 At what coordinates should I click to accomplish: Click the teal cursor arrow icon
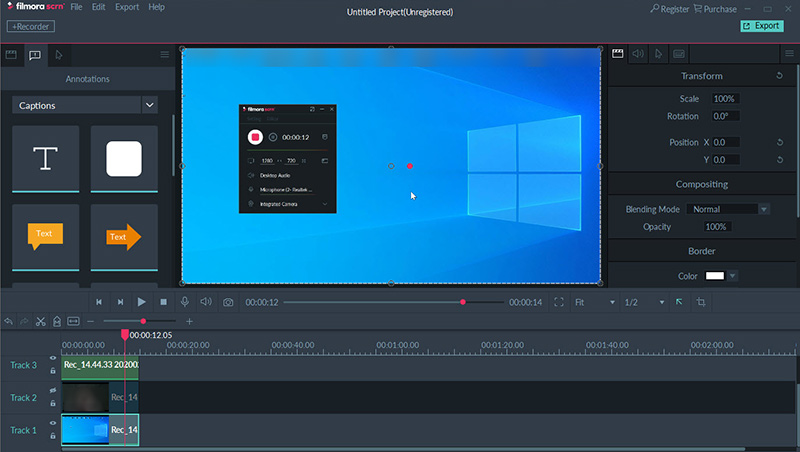pos(679,302)
